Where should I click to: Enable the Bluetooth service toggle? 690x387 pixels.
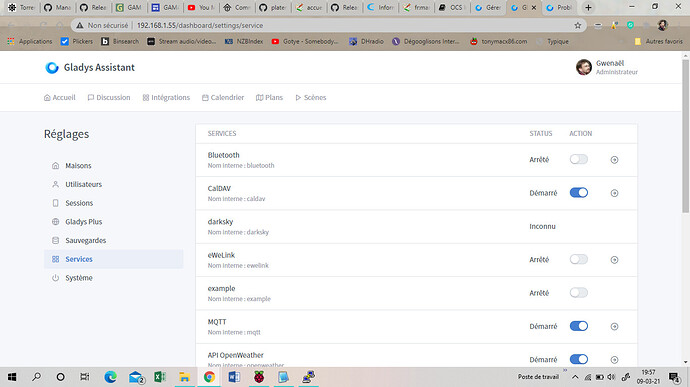[x=579, y=159]
